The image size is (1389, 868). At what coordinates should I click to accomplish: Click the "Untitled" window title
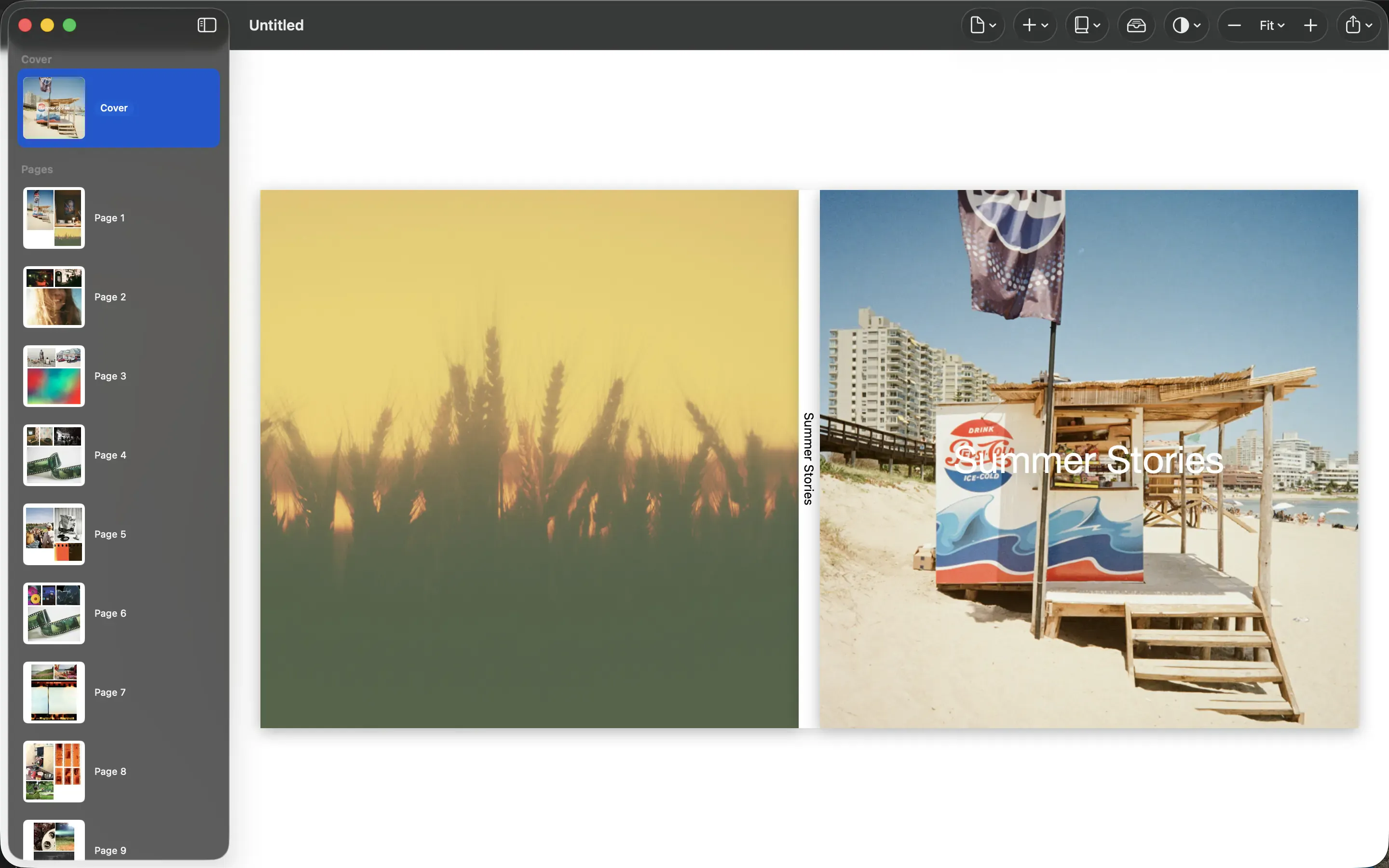pos(276,25)
